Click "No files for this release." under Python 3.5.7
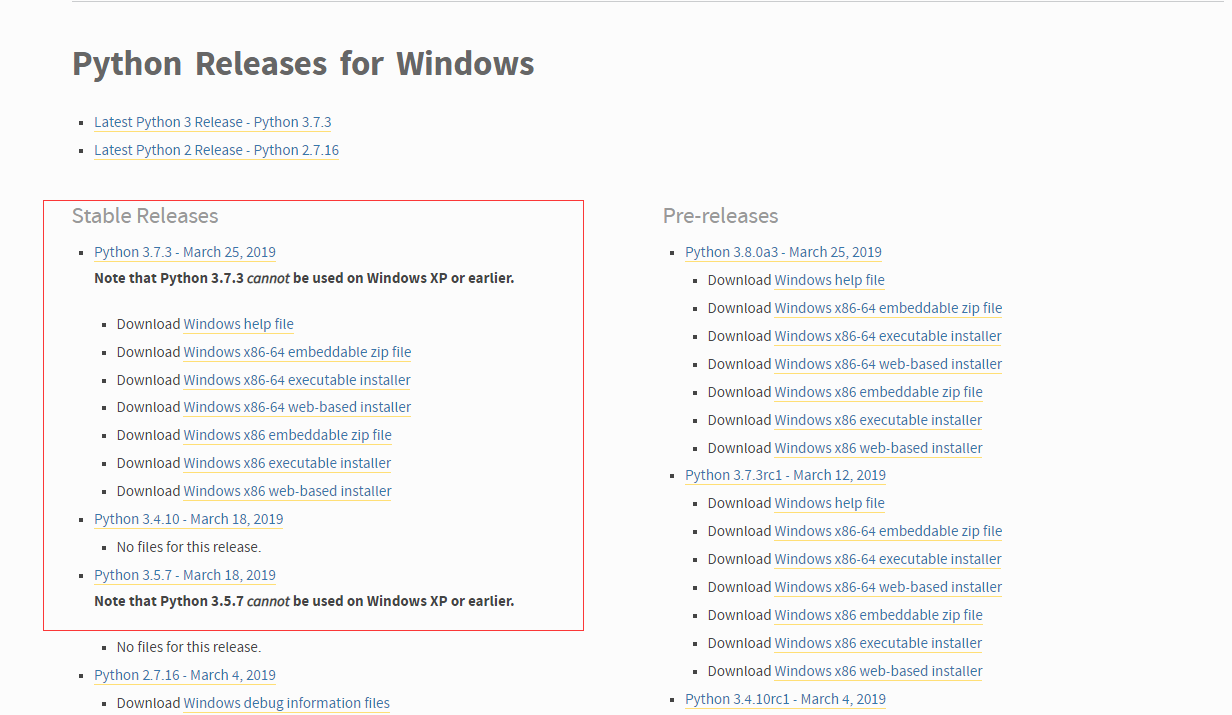The width and height of the screenshot is (1232, 715). pos(189,647)
